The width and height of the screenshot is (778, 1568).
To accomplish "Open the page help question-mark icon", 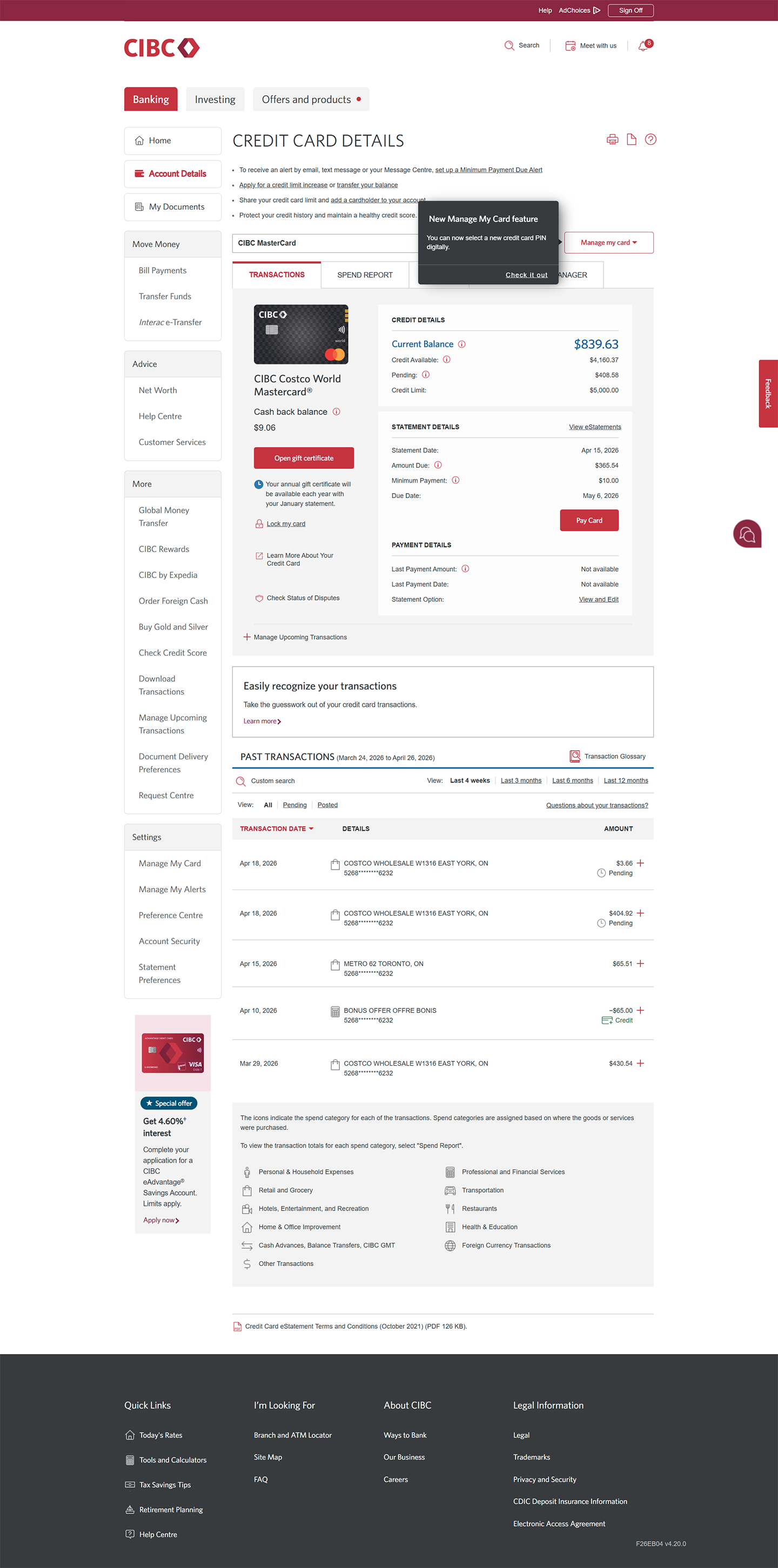I will tap(651, 139).
